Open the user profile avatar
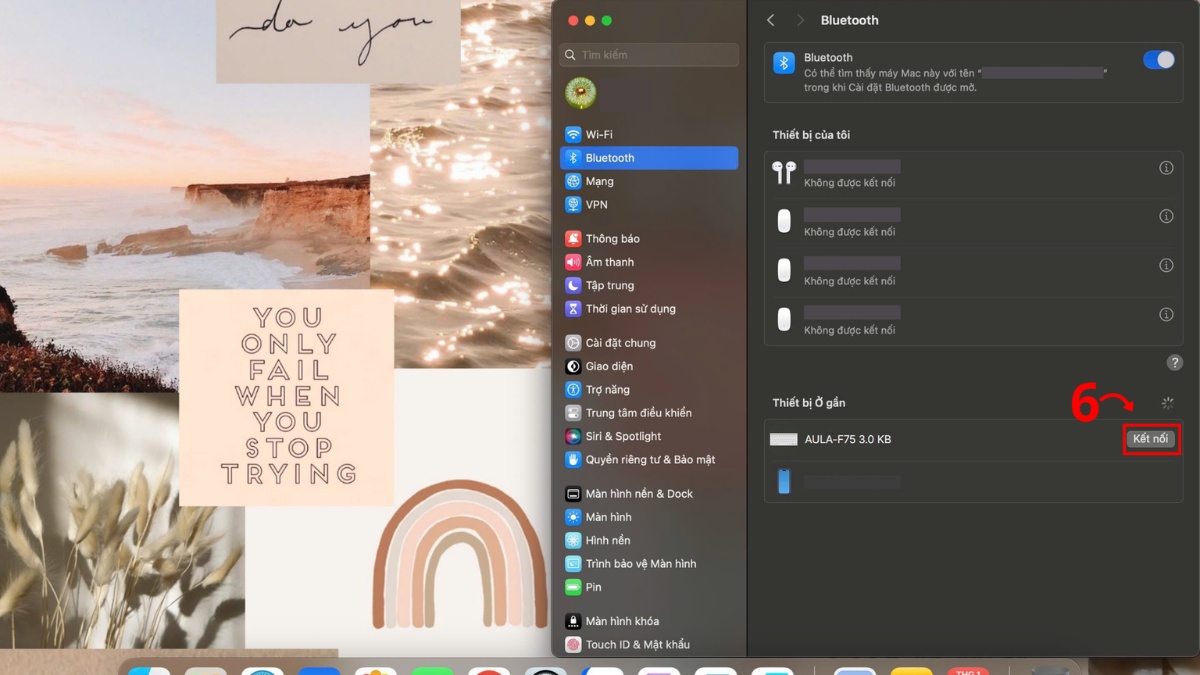 point(580,93)
